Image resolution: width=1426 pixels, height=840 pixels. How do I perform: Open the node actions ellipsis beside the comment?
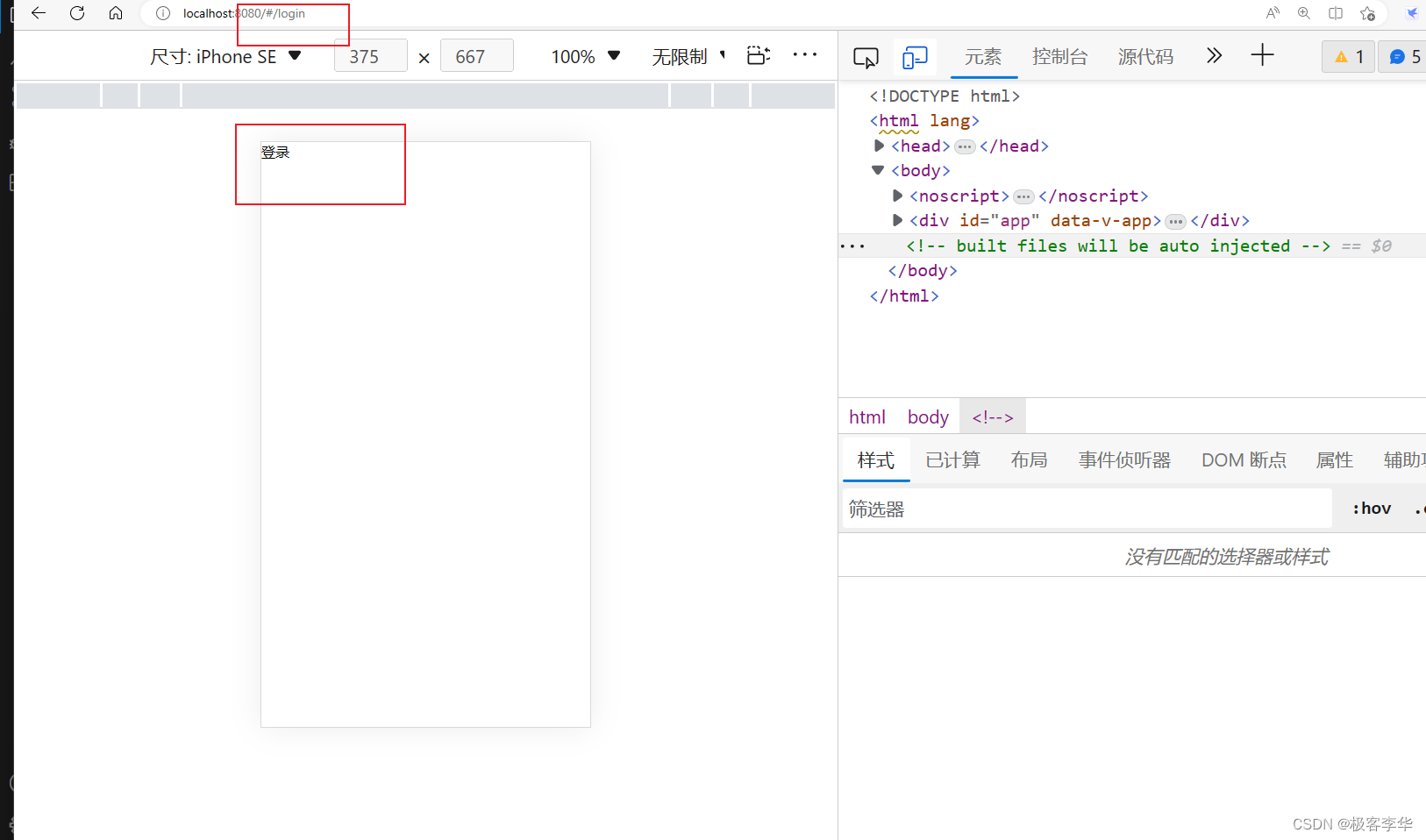[852, 246]
